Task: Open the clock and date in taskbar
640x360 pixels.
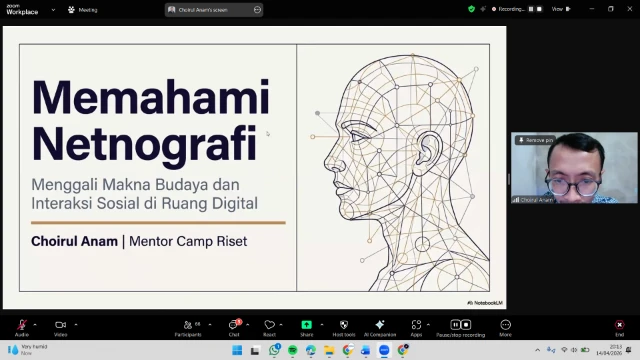Action: pos(609,350)
